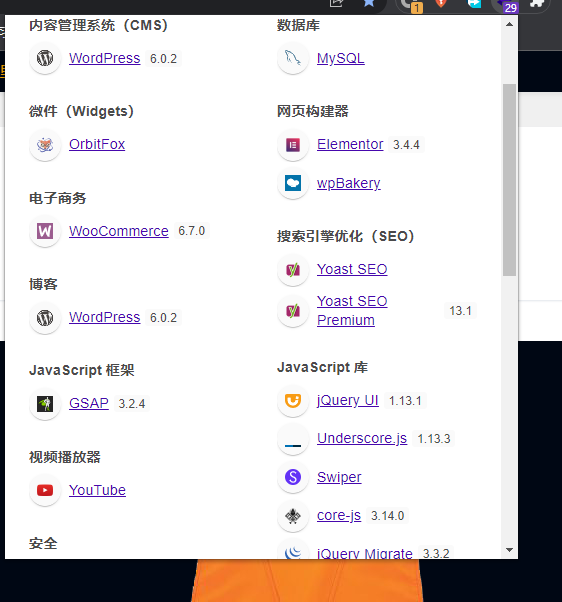Click the 视频播放器 category heading
Screen dimensions: 562x602
point(65,457)
